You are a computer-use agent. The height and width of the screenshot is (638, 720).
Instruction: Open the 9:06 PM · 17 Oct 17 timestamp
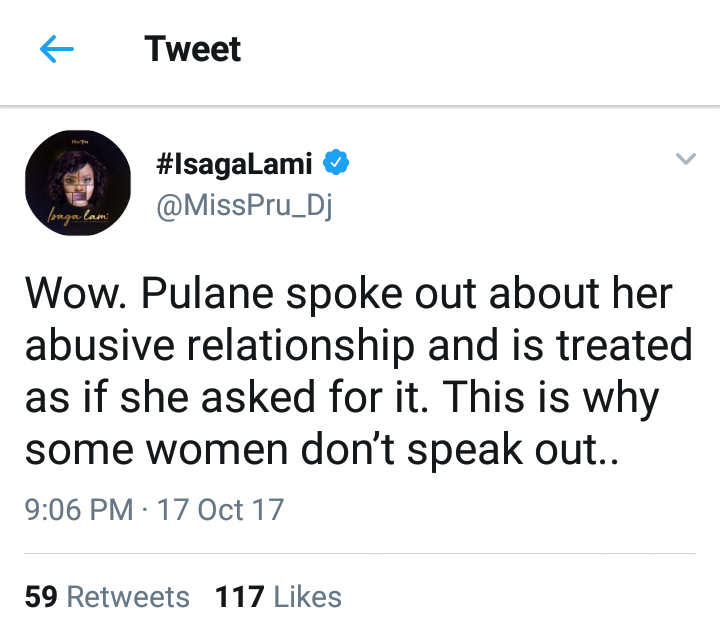tap(154, 510)
